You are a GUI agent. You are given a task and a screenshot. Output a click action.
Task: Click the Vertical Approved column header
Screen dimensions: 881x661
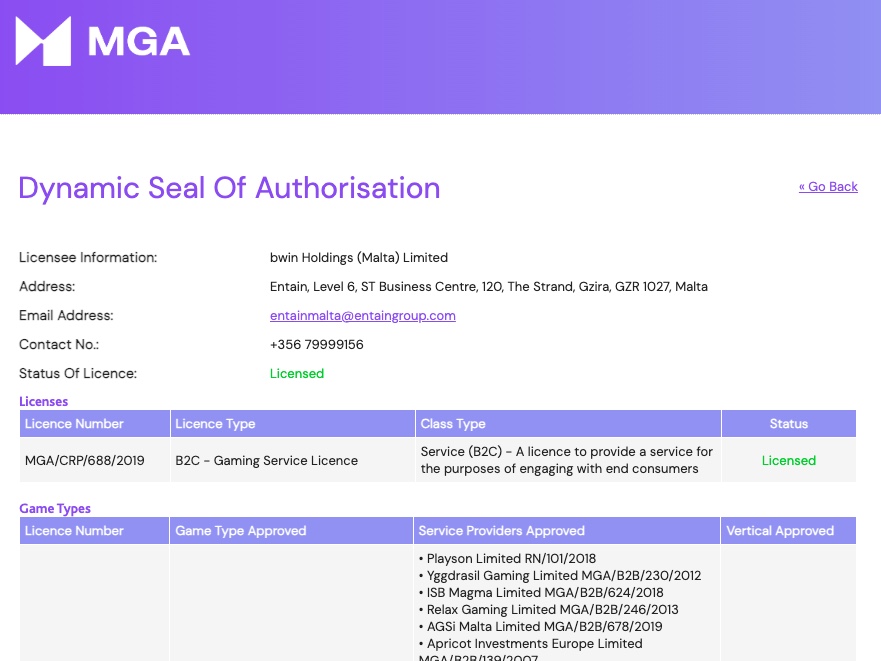779,531
